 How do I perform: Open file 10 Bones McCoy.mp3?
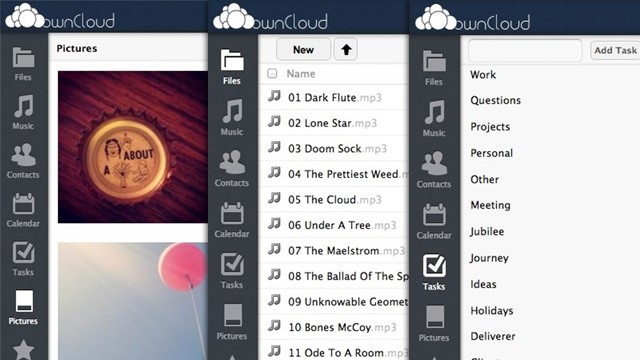coord(342,327)
